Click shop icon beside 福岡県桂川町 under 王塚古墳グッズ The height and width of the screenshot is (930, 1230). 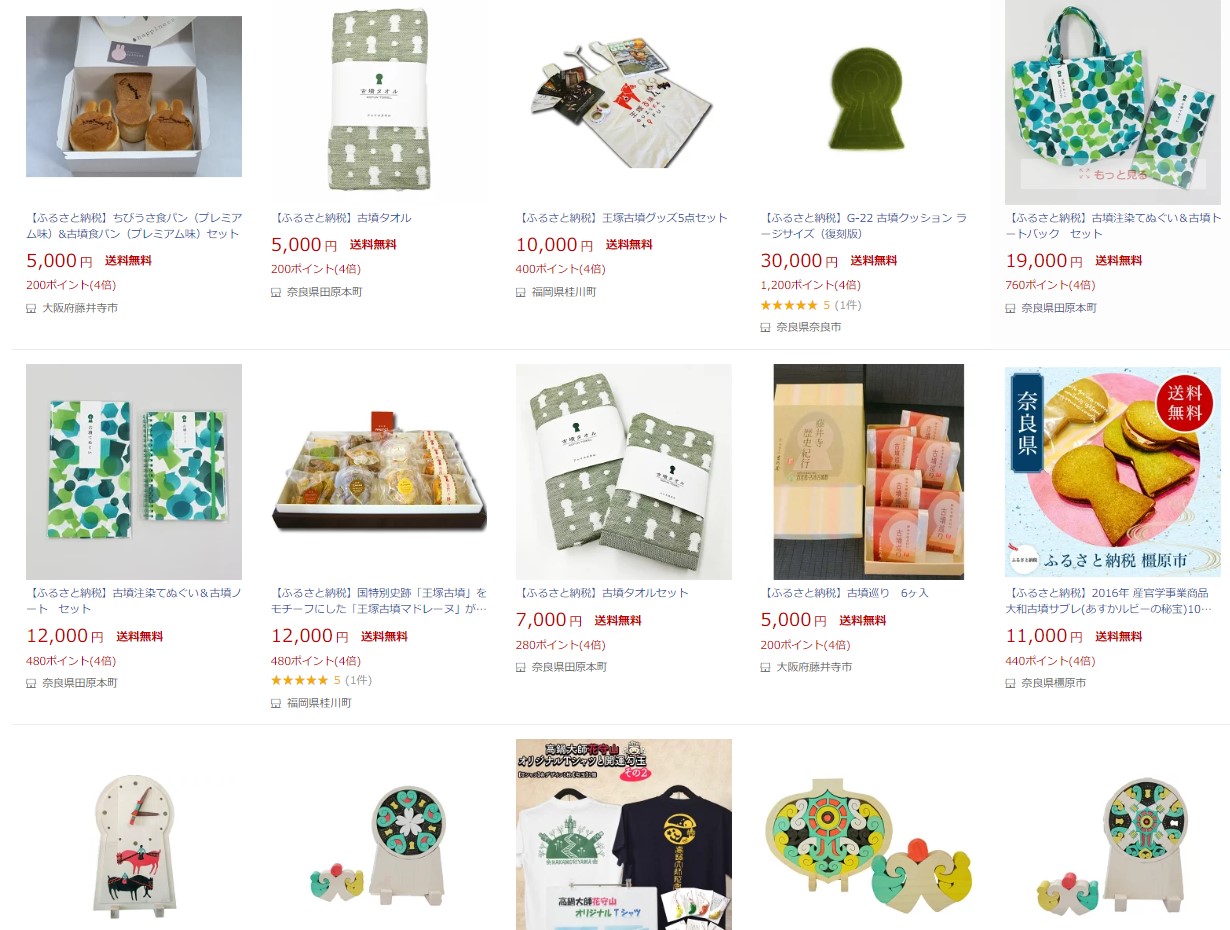(521, 292)
